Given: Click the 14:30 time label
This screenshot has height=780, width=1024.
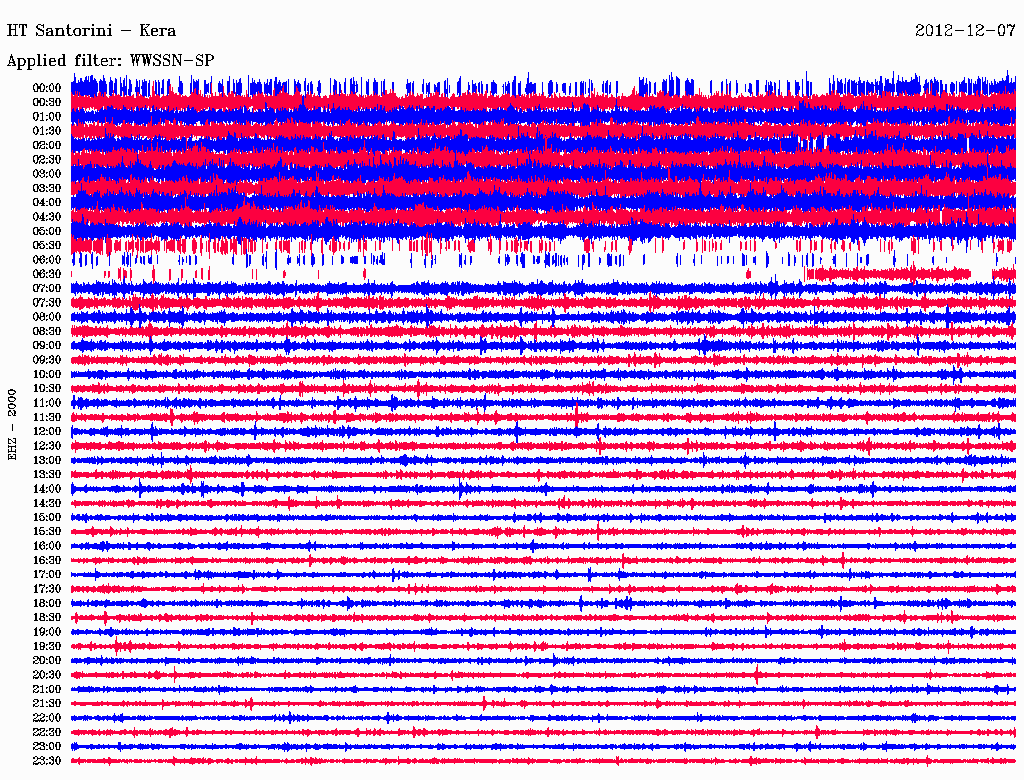Looking at the screenshot, I should (47, 504).
